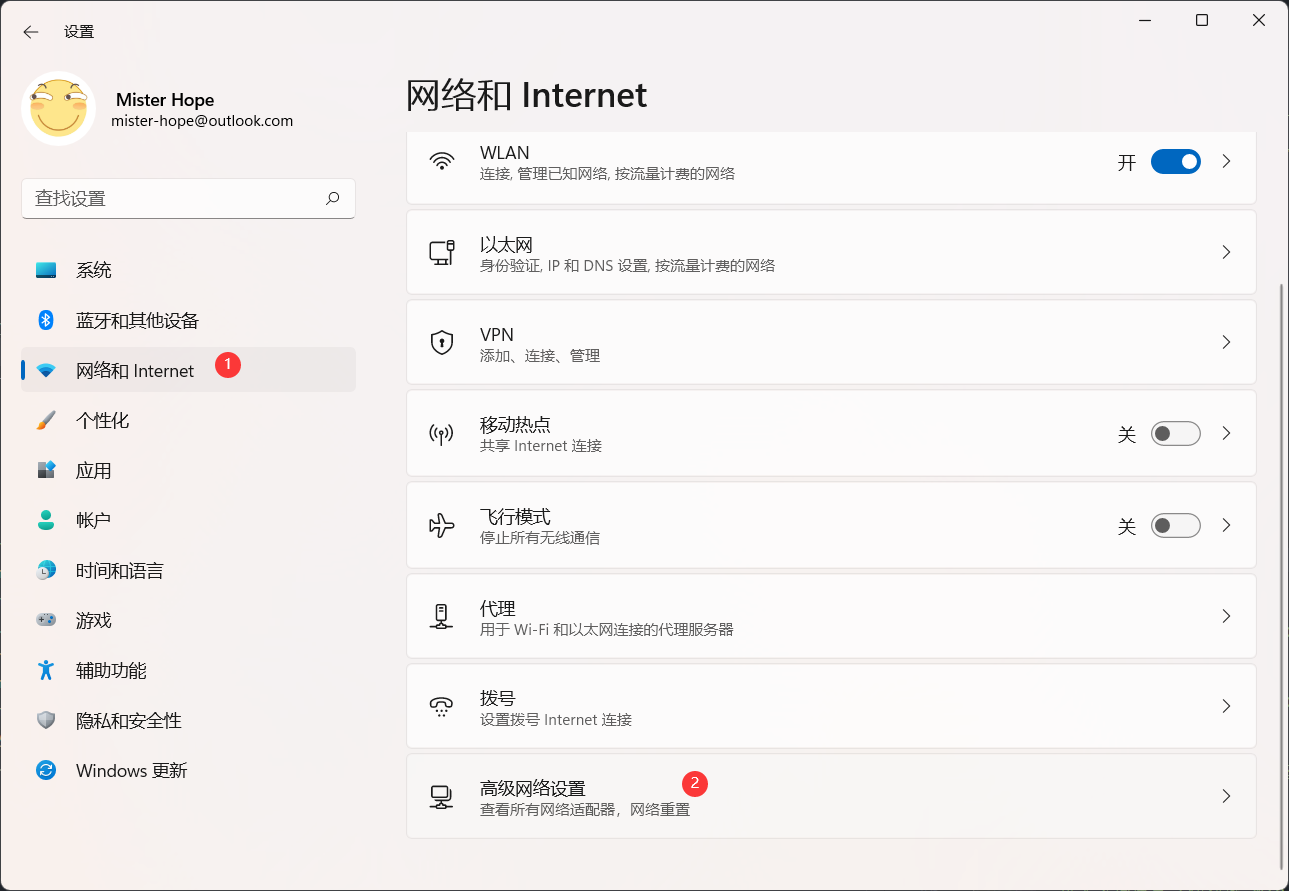Click the 系统 monitor icon

(46, 270)
